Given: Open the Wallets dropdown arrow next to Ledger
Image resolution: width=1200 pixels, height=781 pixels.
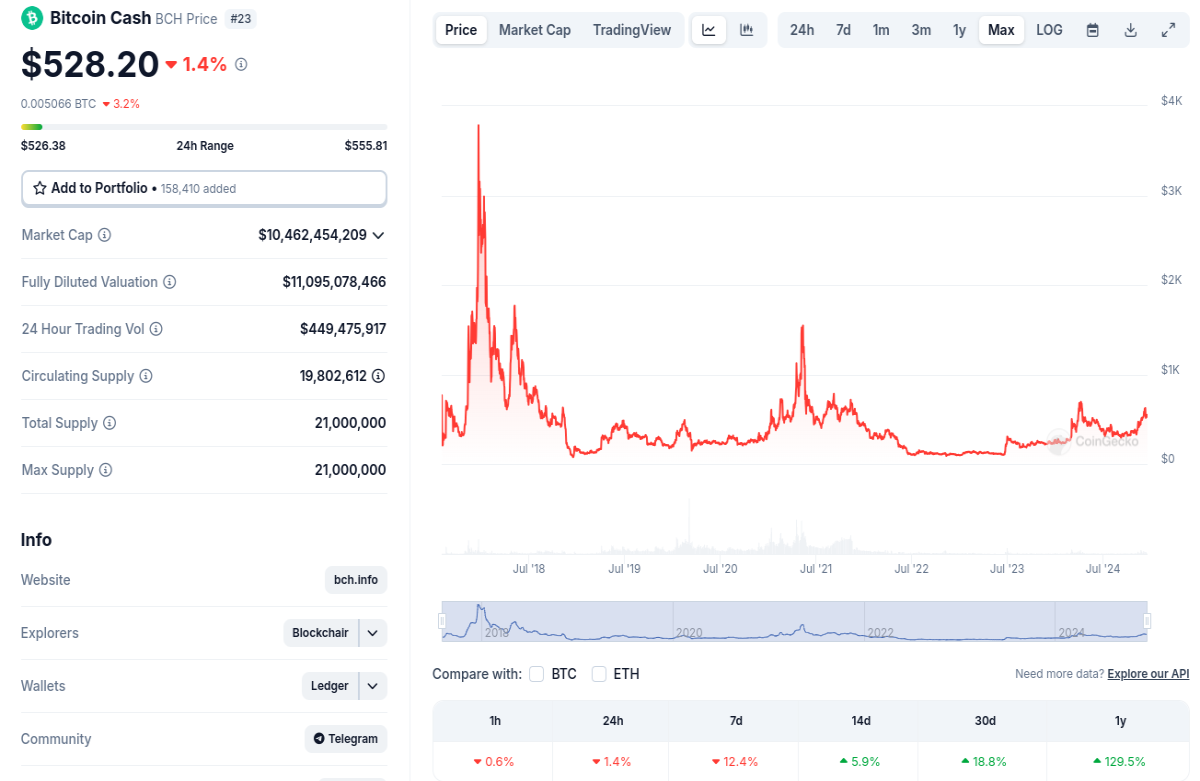Looking at the screenshot, I should pos(372,686).
